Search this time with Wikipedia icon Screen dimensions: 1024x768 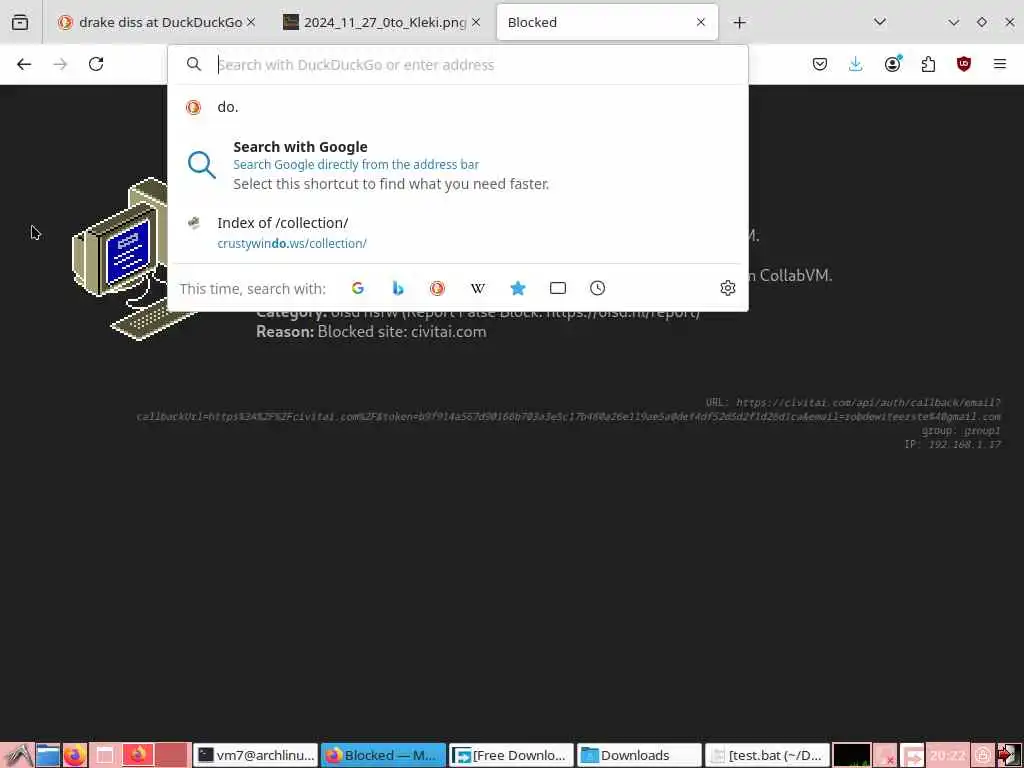(477, 288)
